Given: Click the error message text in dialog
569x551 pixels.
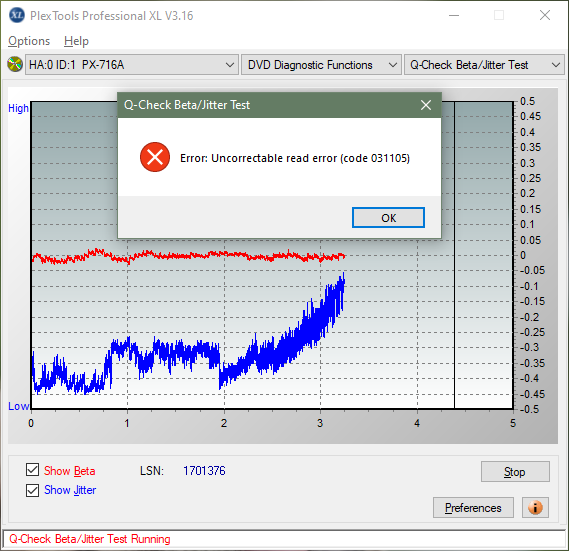Looking at the screenshot, I should (295, 158).
